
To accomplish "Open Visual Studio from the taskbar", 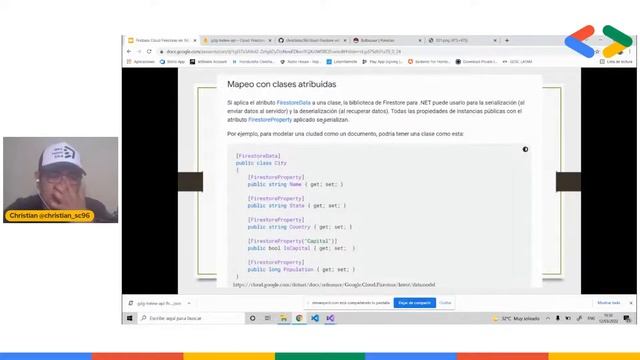I will click(x=330, y=318).
